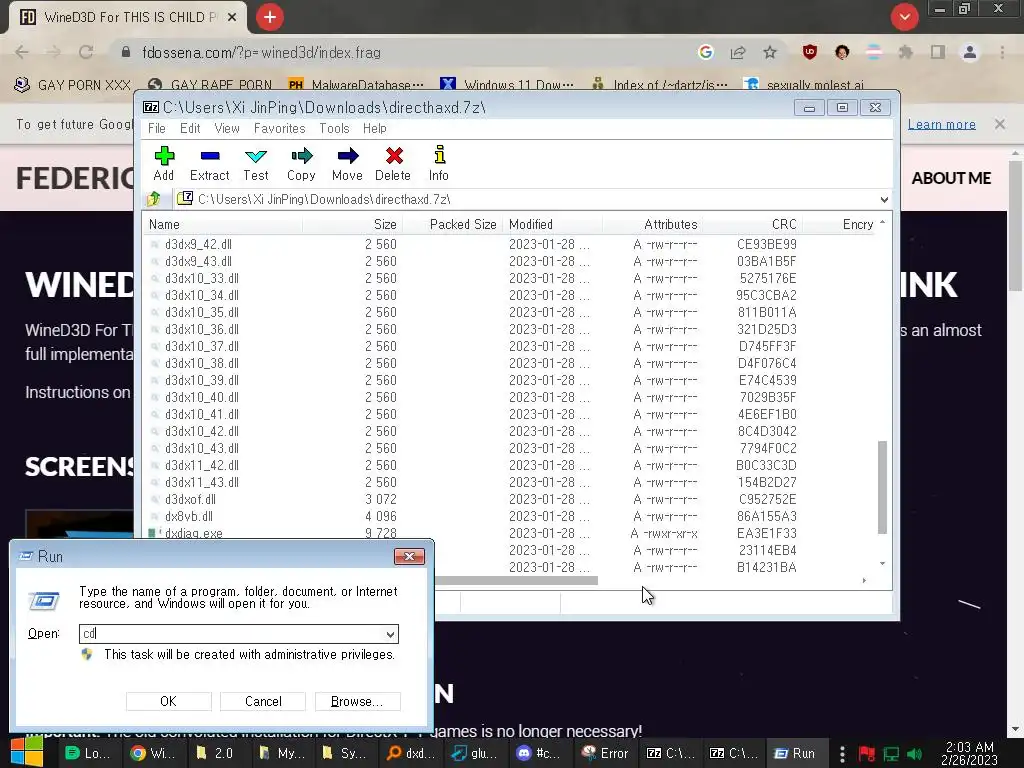This screenshot has width=1024, height=768.
Task: Click the Chrome new tab plus button
Action: 270,17
